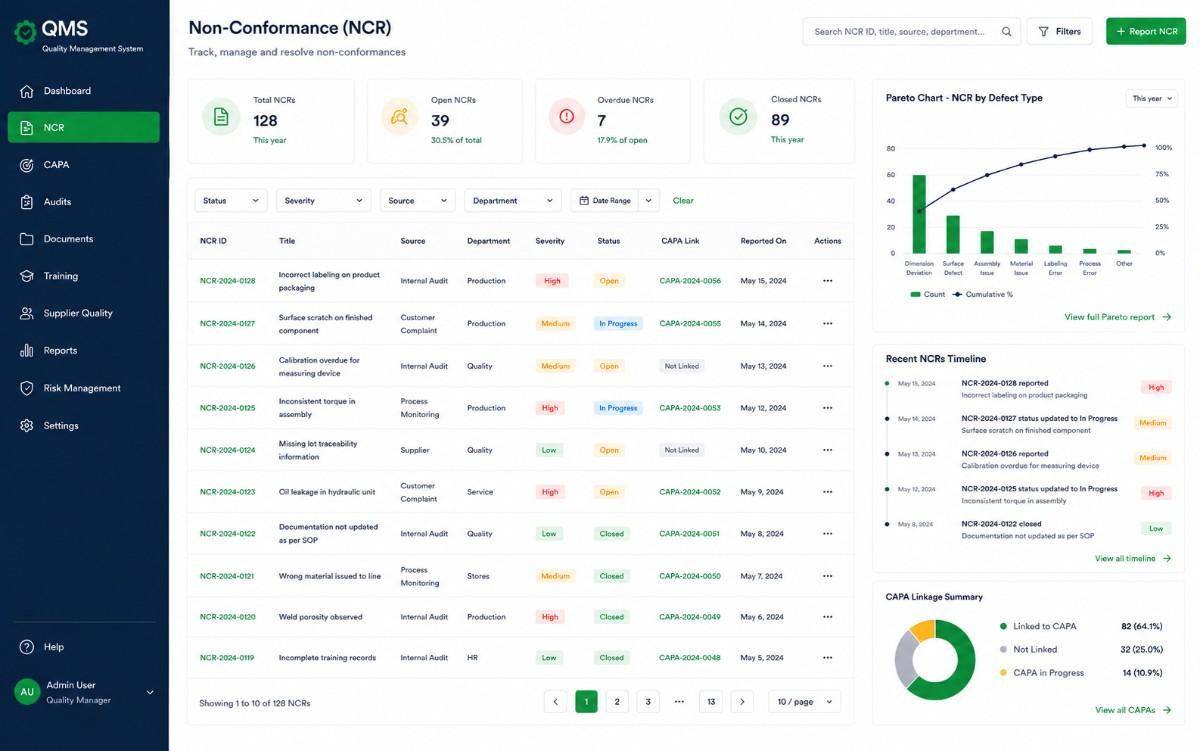This screenshot has height=751, width=1200.
Task: Focus the NCR search input field
Action: (912, 32)
